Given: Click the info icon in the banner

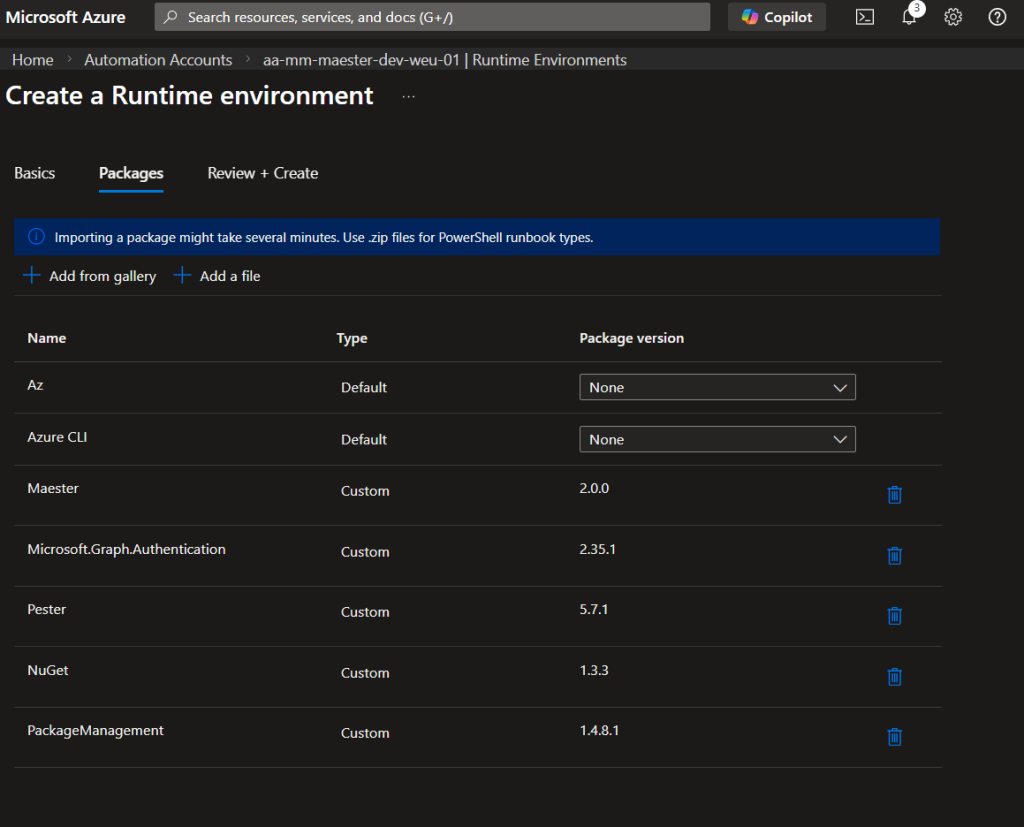Looking at the screenshot, I should [x=37, y=236].
